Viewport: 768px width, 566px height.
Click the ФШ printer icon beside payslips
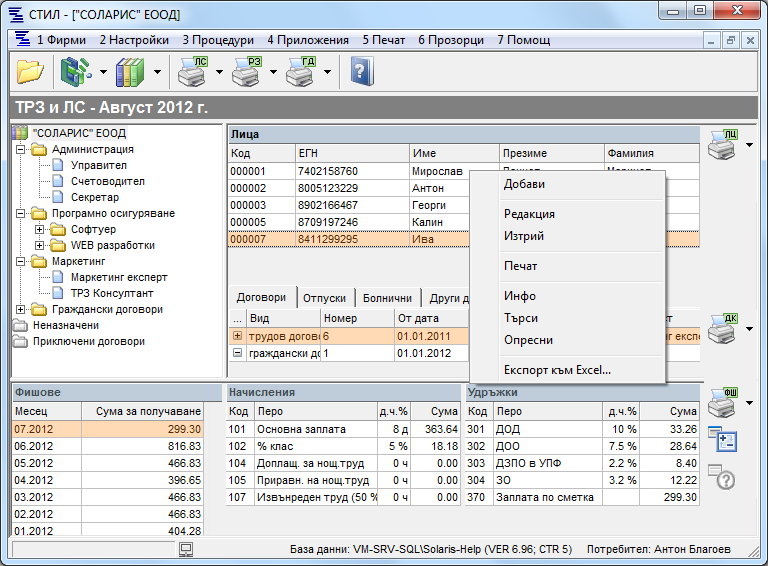723,403
